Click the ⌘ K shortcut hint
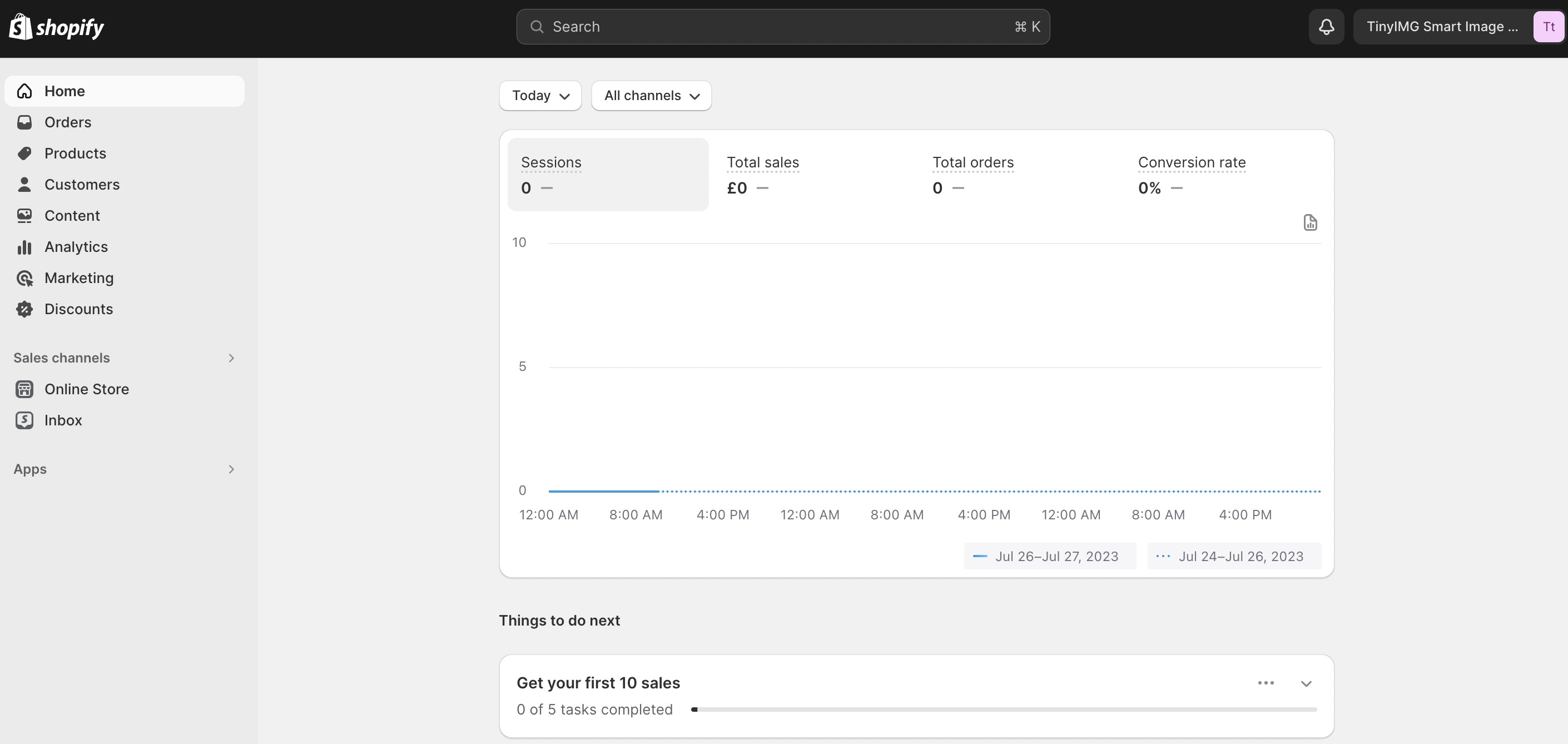The image size is (1568, 744). [1028, 27]
